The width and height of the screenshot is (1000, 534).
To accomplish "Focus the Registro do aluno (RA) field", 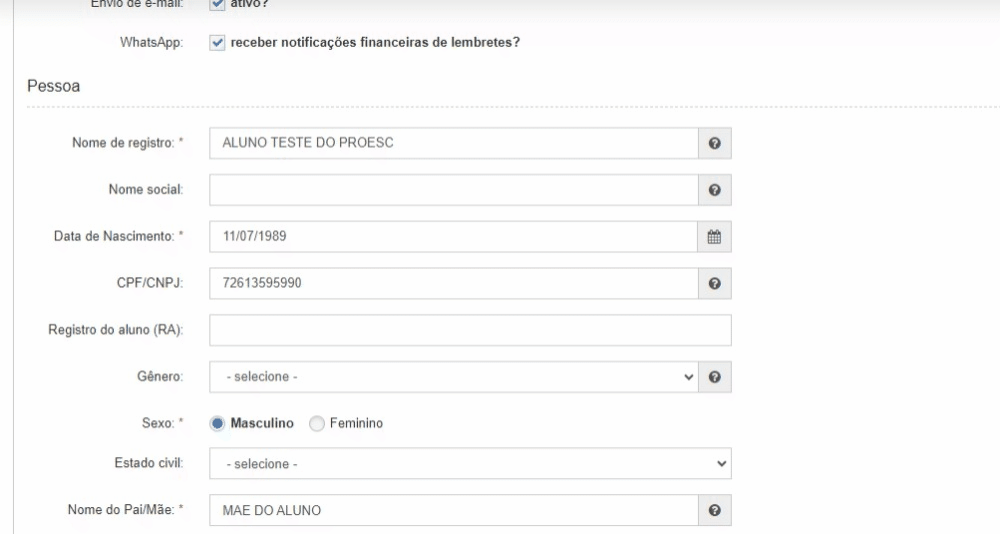I will coord(470,330).
